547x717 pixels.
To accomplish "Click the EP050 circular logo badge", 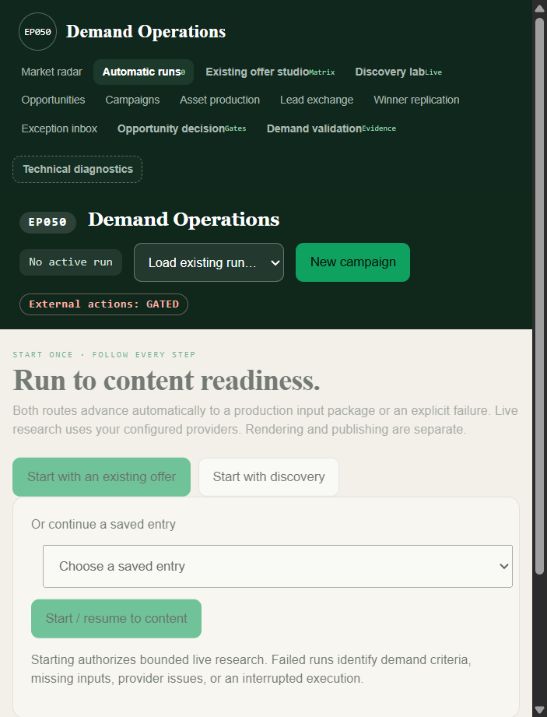I will pos(38,32).
